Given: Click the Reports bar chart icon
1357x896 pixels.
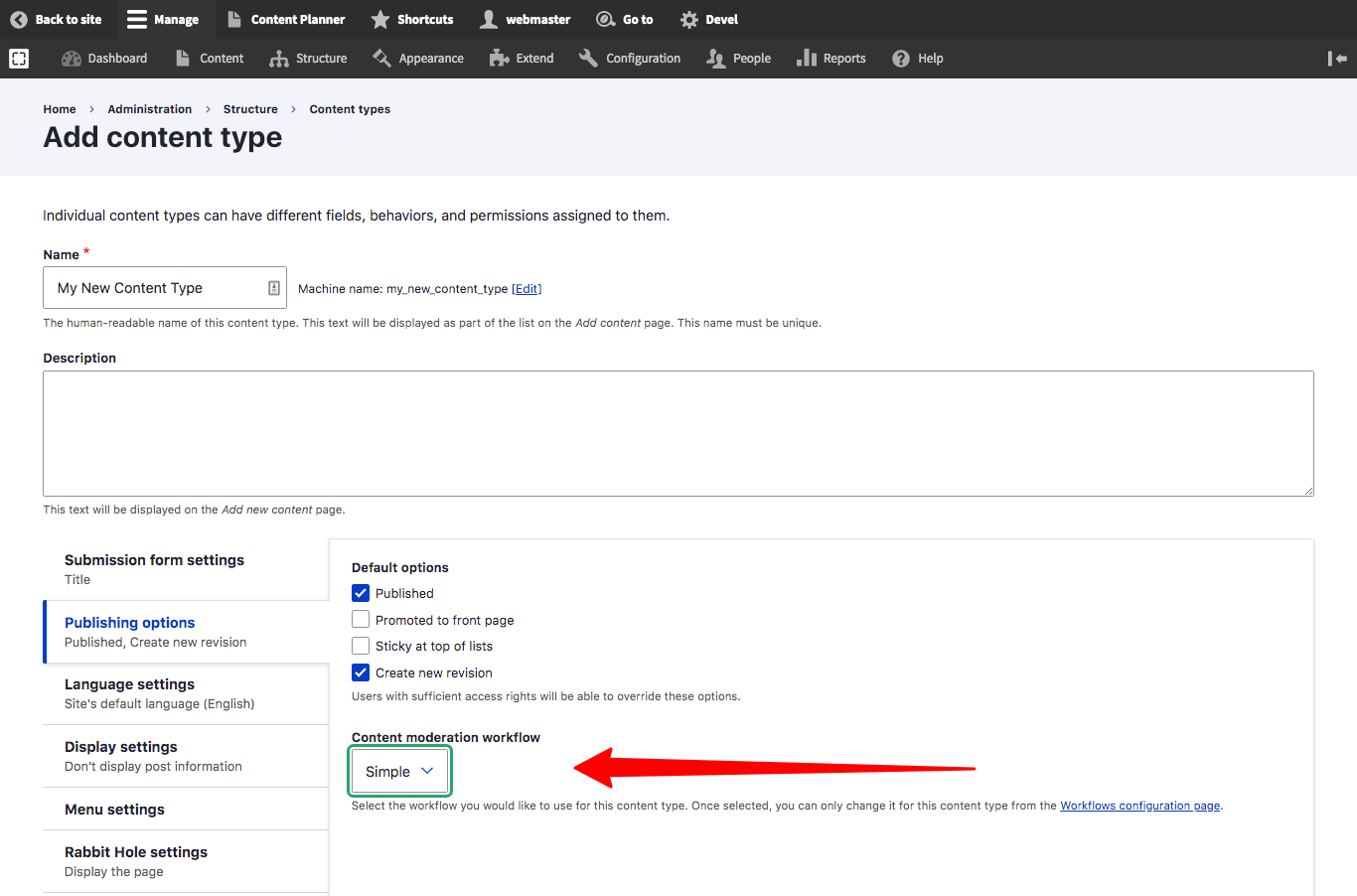Looking at the screenshot, I should click(x=807, y=59).
